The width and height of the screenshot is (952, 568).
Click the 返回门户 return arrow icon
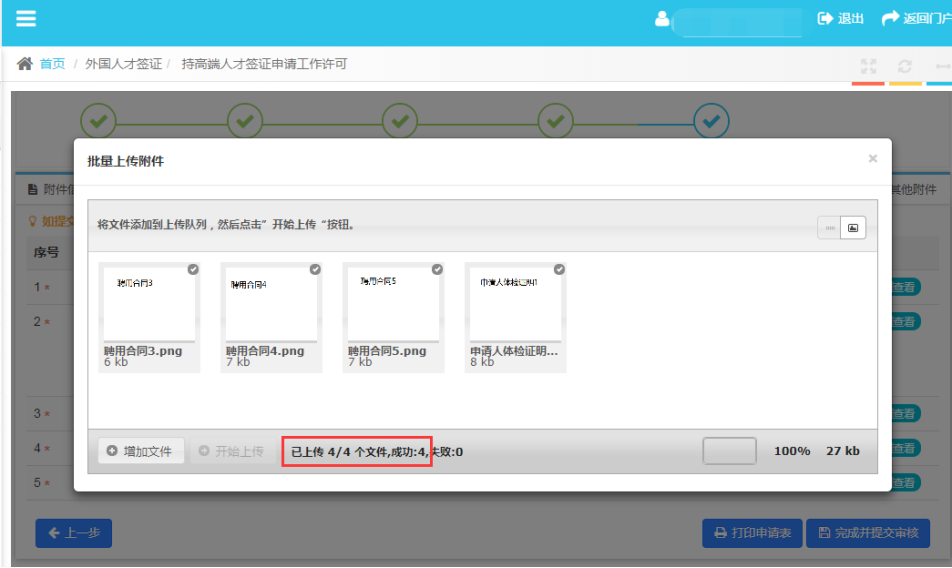coord(890,19)
